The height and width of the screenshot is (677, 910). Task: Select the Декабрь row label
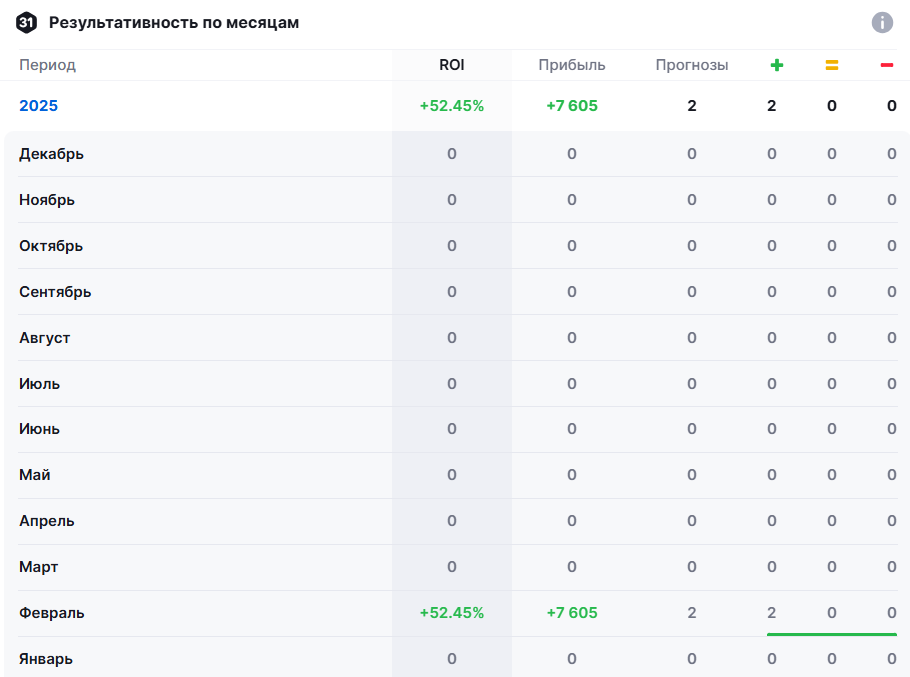[x=51, y=154]
